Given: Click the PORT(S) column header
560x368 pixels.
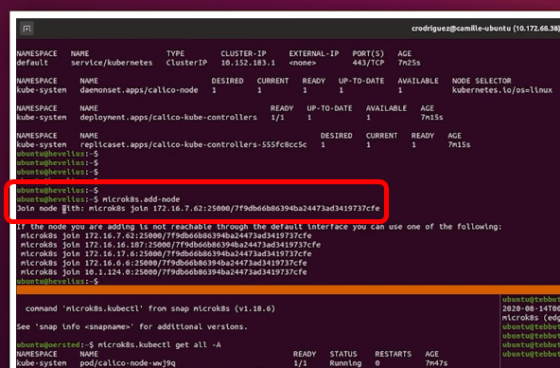Looking at the screenshot, I should click(x=368, y=54).
